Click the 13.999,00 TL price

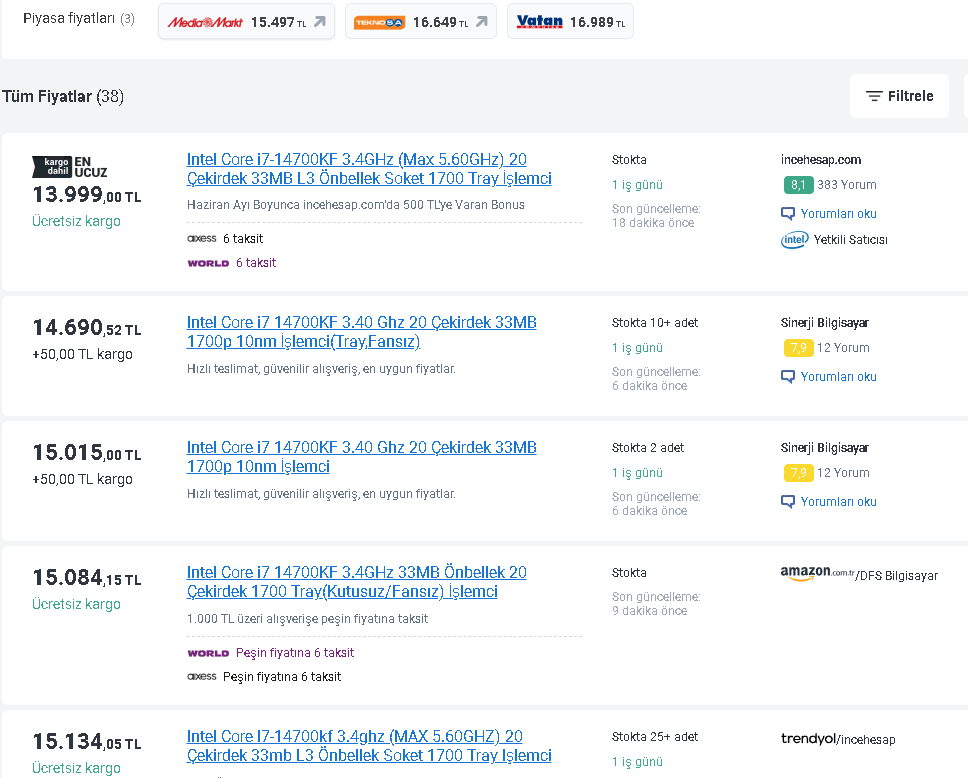click(86, 194)
